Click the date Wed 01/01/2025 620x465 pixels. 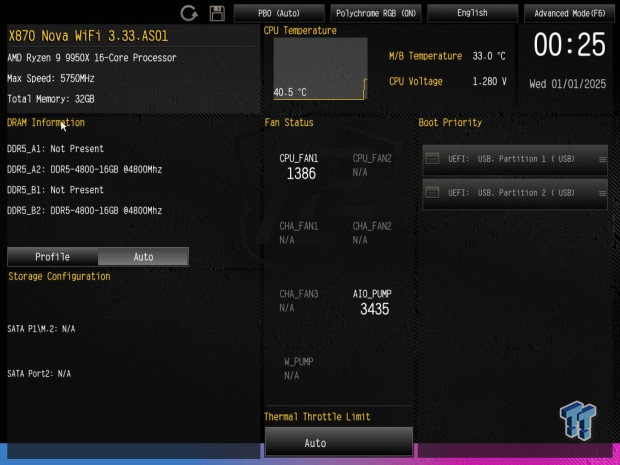click(x=568, y=84)
